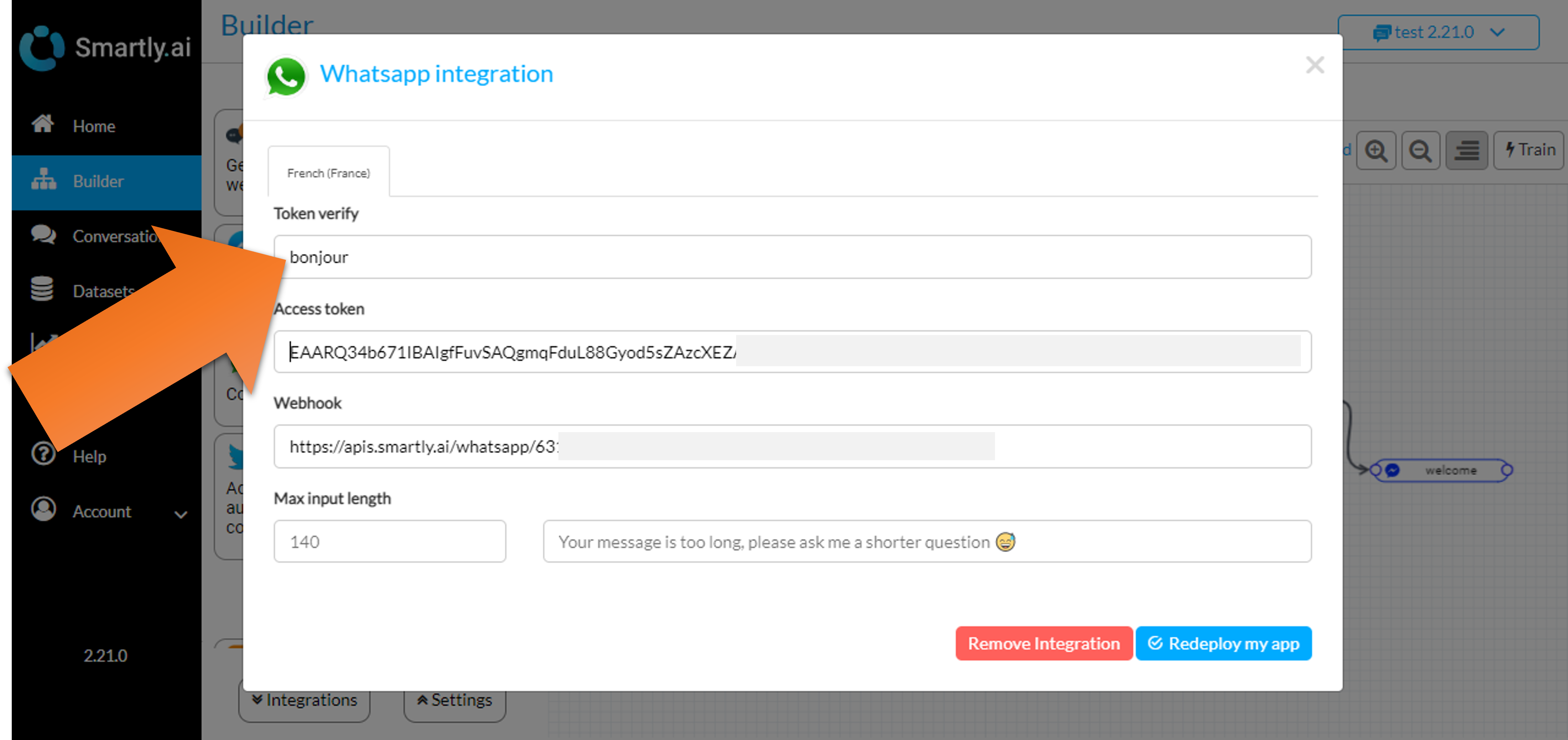Viewport: 1568px width, 740px height.
Task: Open the test 2.21.0 bot dropdown
Action: point(1438,32)
